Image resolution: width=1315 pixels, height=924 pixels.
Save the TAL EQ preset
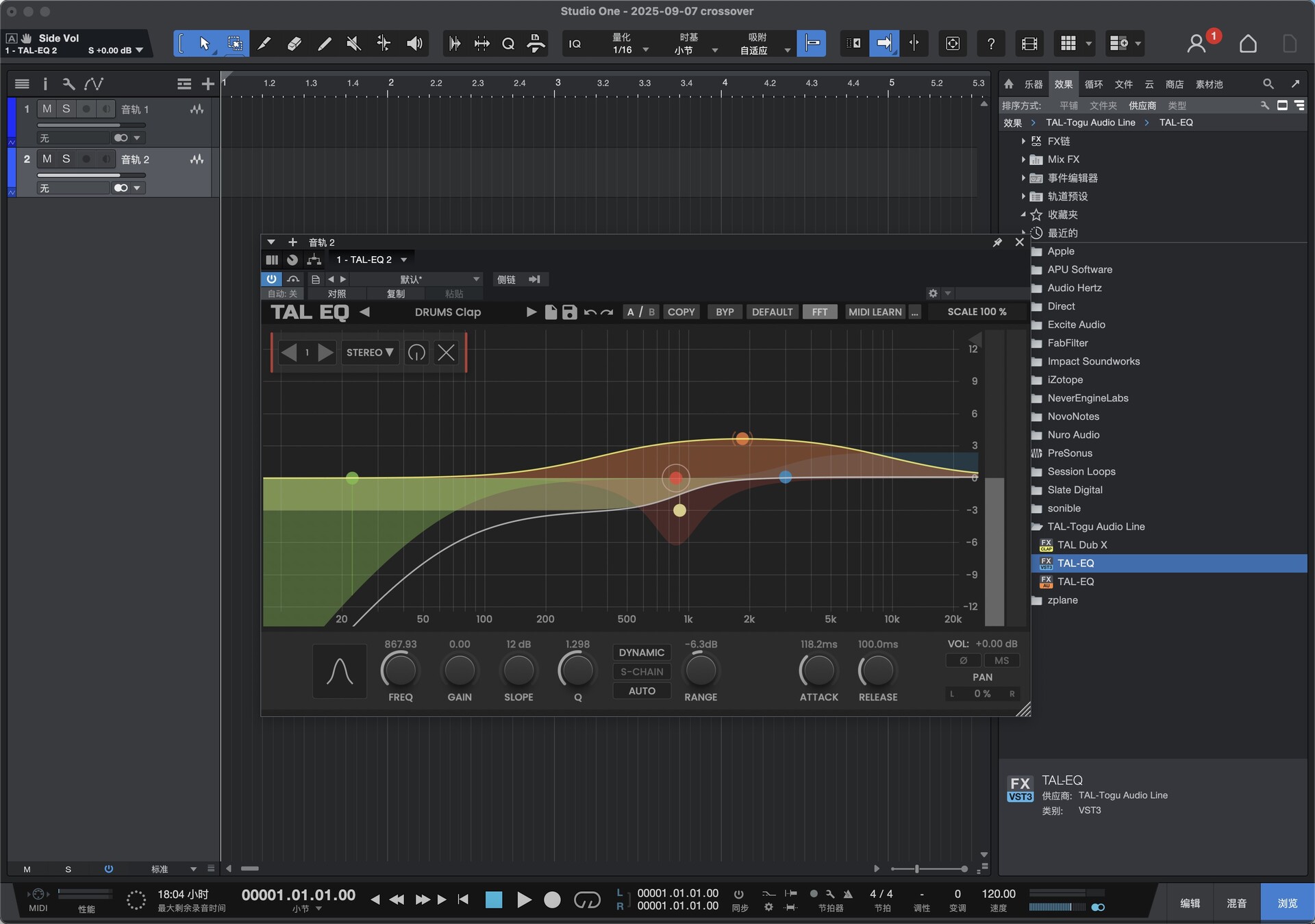pos(569,312)
